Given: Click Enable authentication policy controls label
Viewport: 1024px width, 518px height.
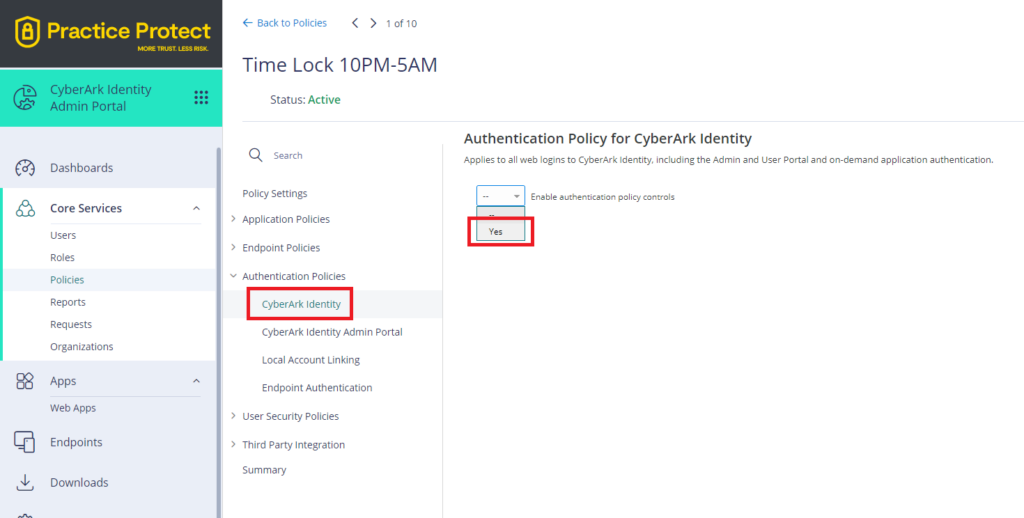Looking at the screenshot, I should pos(603,197).
